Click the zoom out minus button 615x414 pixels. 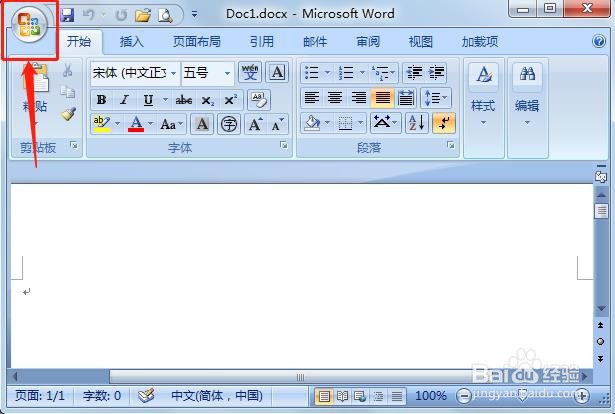(463, 396)
